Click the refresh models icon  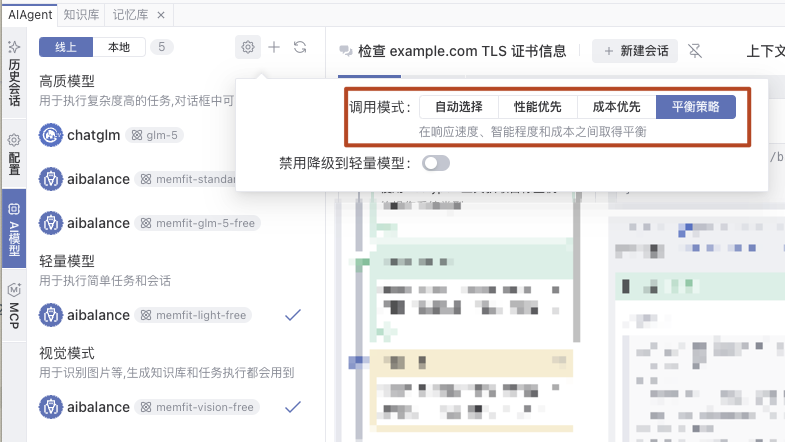tap(300, 47)
